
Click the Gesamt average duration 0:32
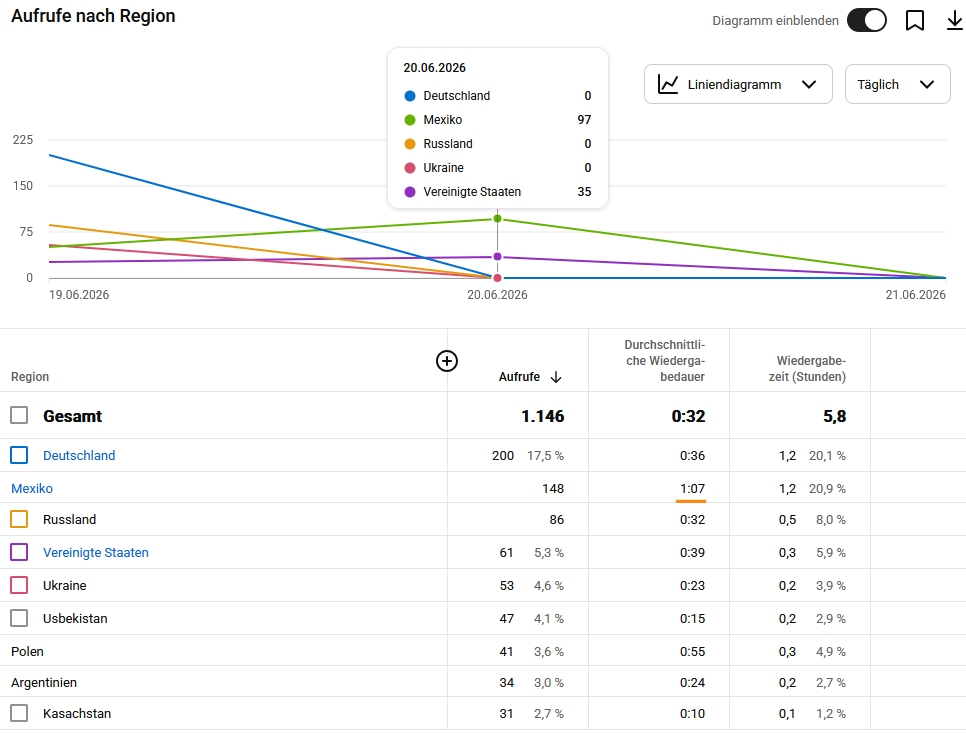point(688,416)
